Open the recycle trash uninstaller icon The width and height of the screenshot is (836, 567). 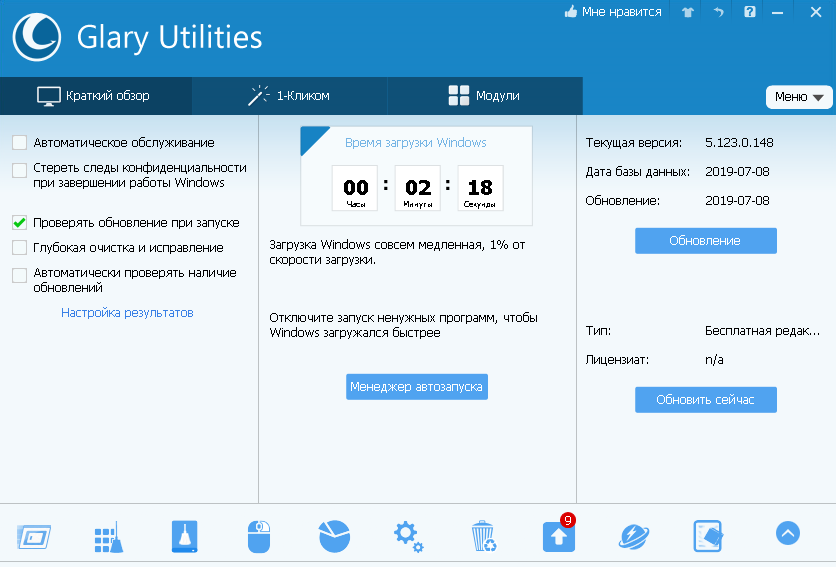tap(484, 537)
